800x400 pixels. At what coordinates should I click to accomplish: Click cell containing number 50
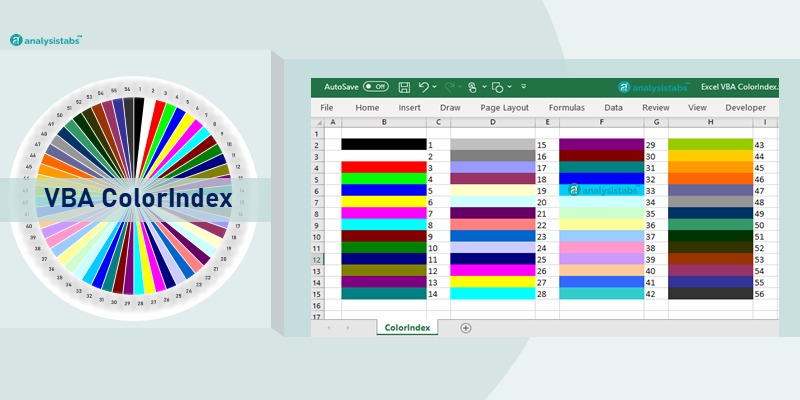(x=765, y=224)
